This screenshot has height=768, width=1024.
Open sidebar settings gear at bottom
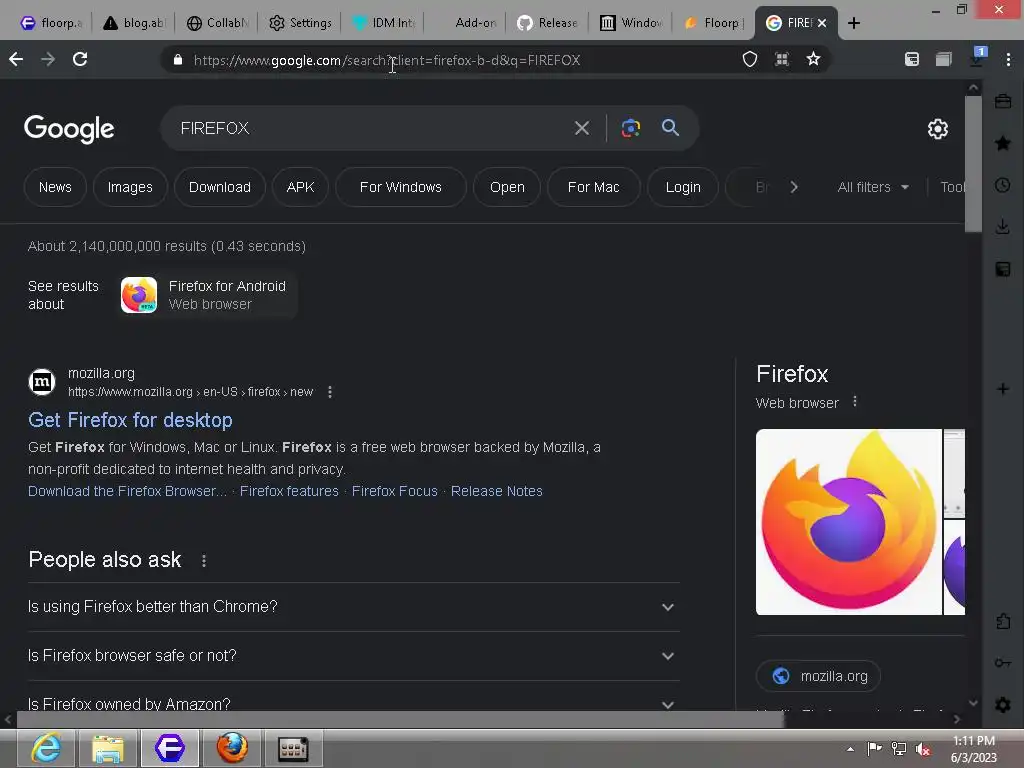point(1003,705)
